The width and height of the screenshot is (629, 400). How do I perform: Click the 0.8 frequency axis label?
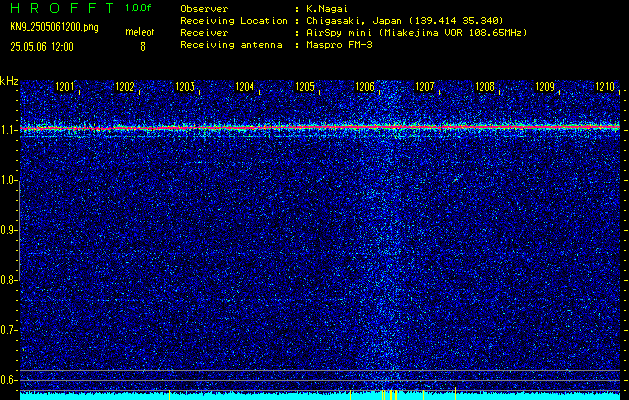(8, 280)
